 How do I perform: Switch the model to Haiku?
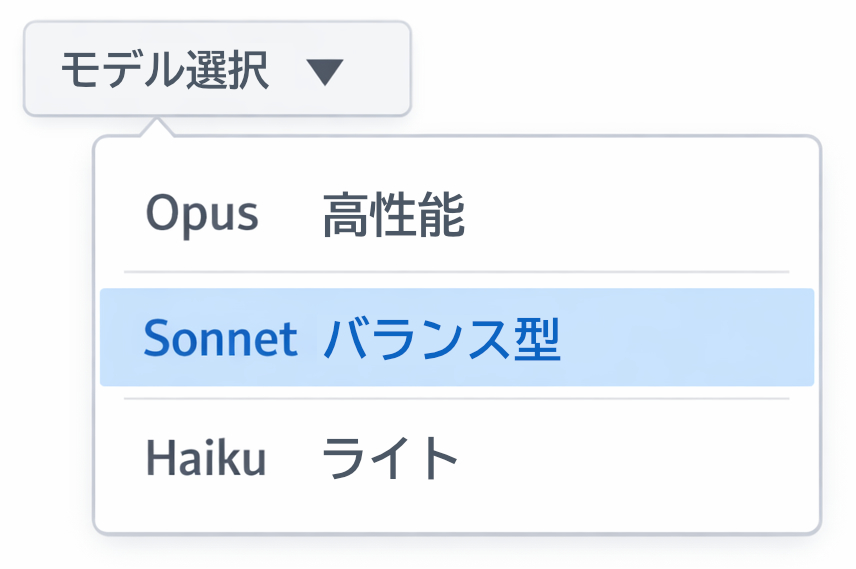pos(456,459)
